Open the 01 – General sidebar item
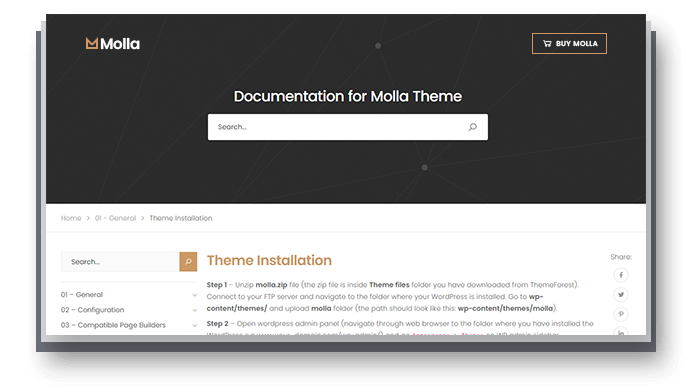 (x=82, y=294)
